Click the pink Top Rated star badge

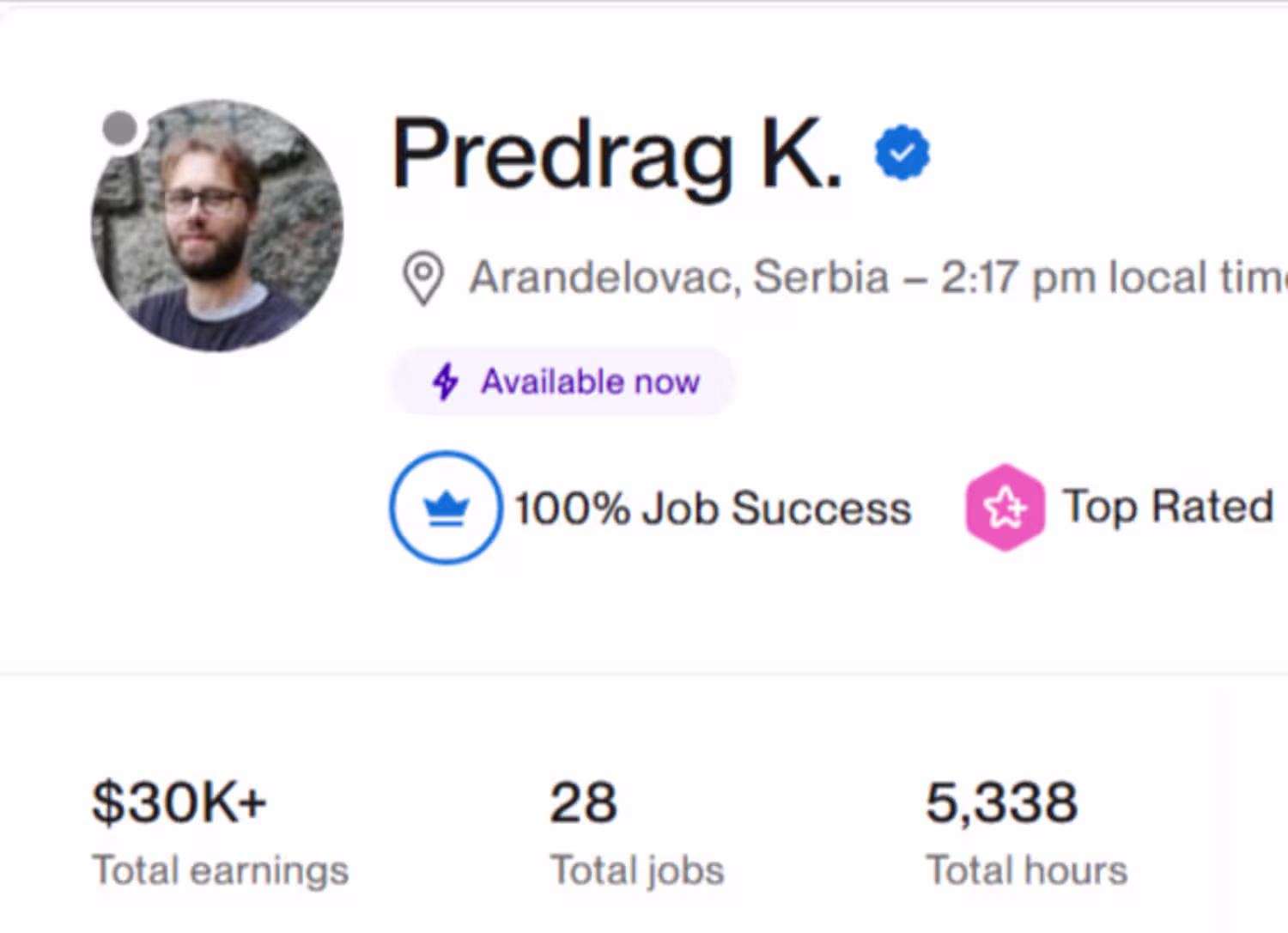coord(1005,508)
